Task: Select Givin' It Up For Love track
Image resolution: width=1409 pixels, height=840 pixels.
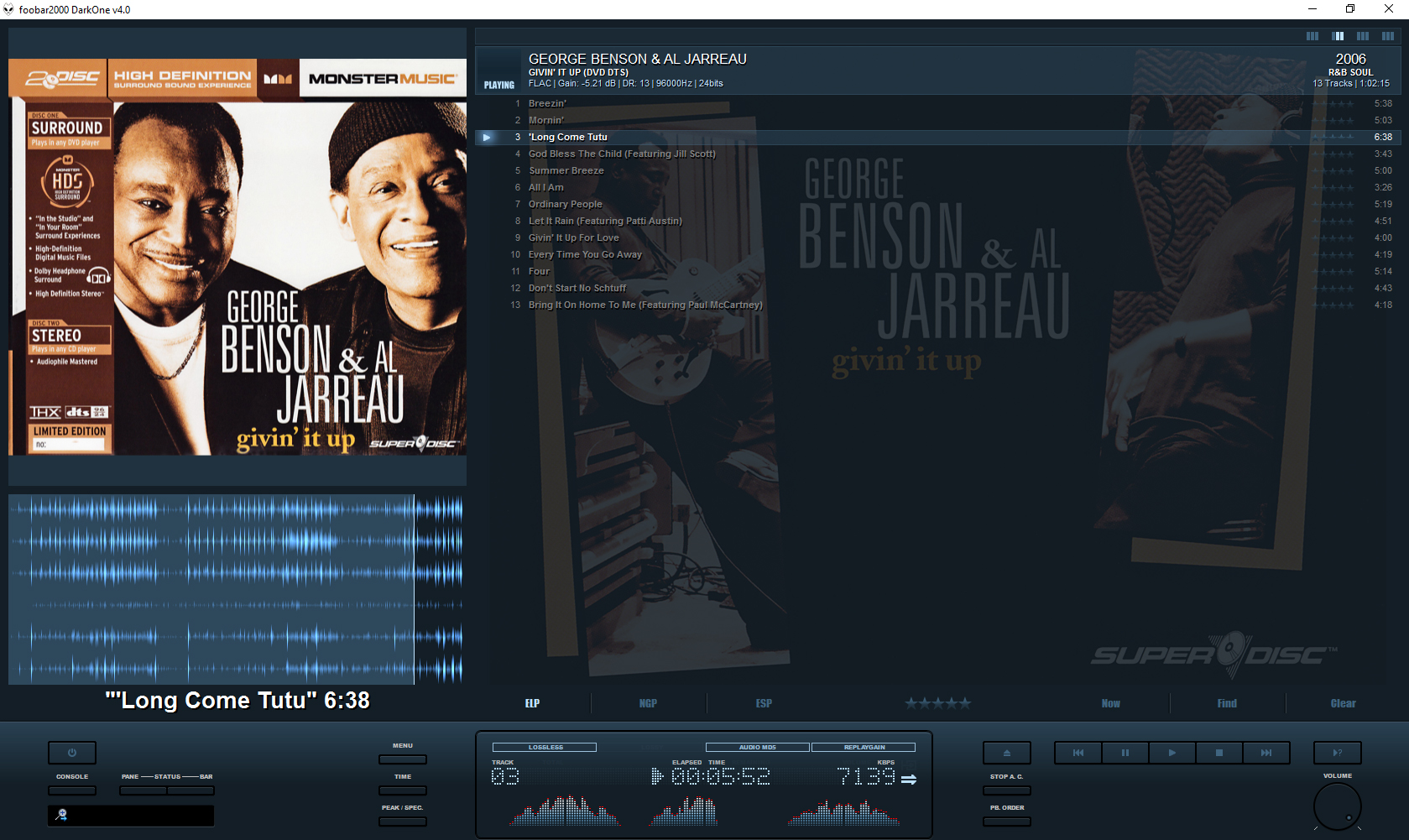Action: pos(938,237)
